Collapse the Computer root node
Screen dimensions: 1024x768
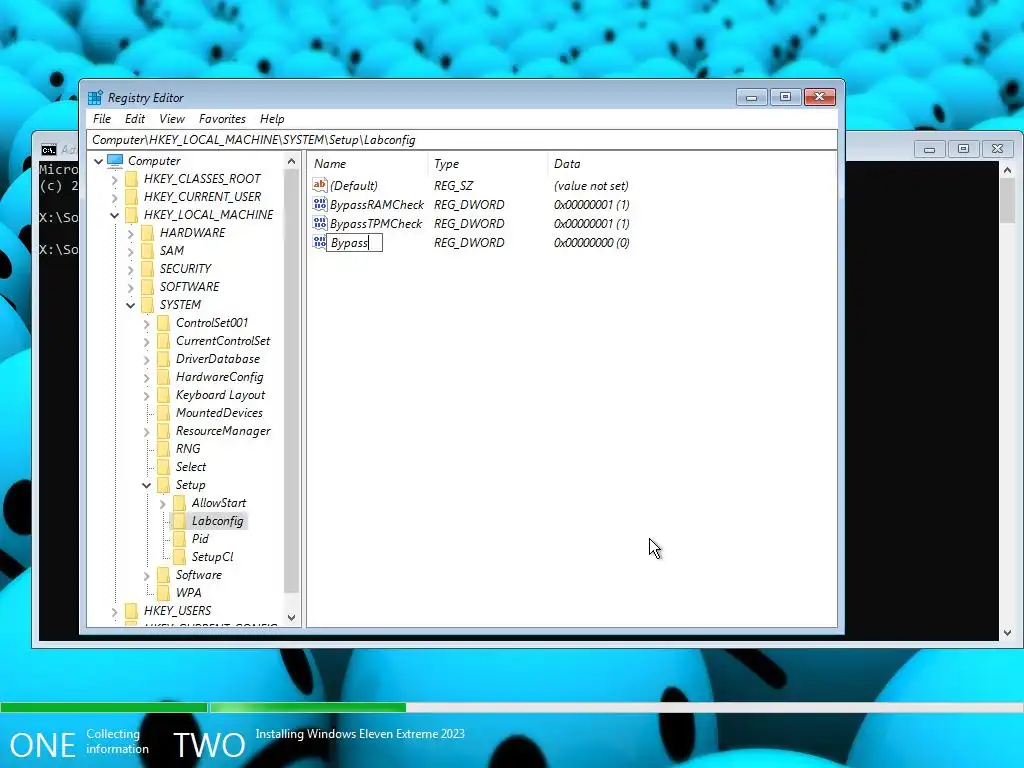pyautogui.click(x=99, y=161)
